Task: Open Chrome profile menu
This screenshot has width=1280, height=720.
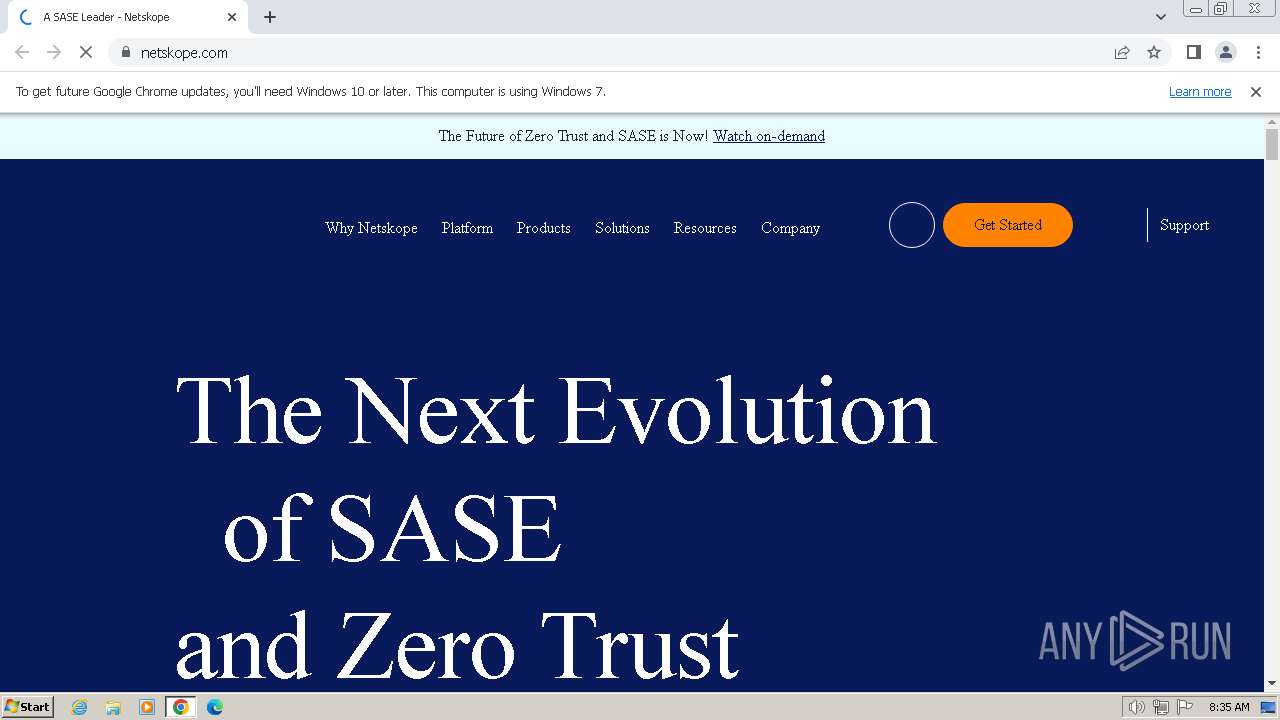Action: click(1225, 52)
